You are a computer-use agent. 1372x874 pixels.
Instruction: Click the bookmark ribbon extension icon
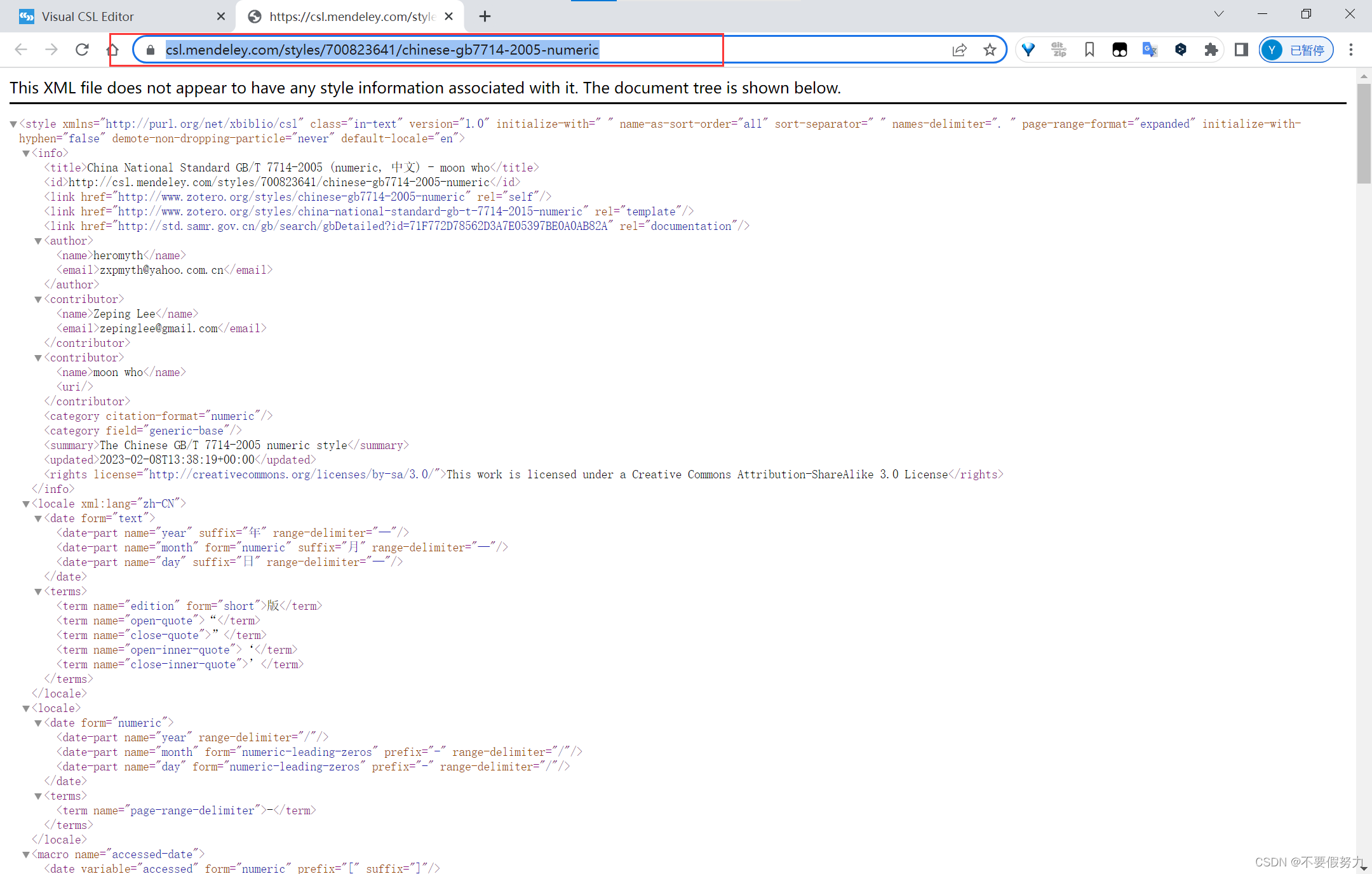[x=1089, y=50]
